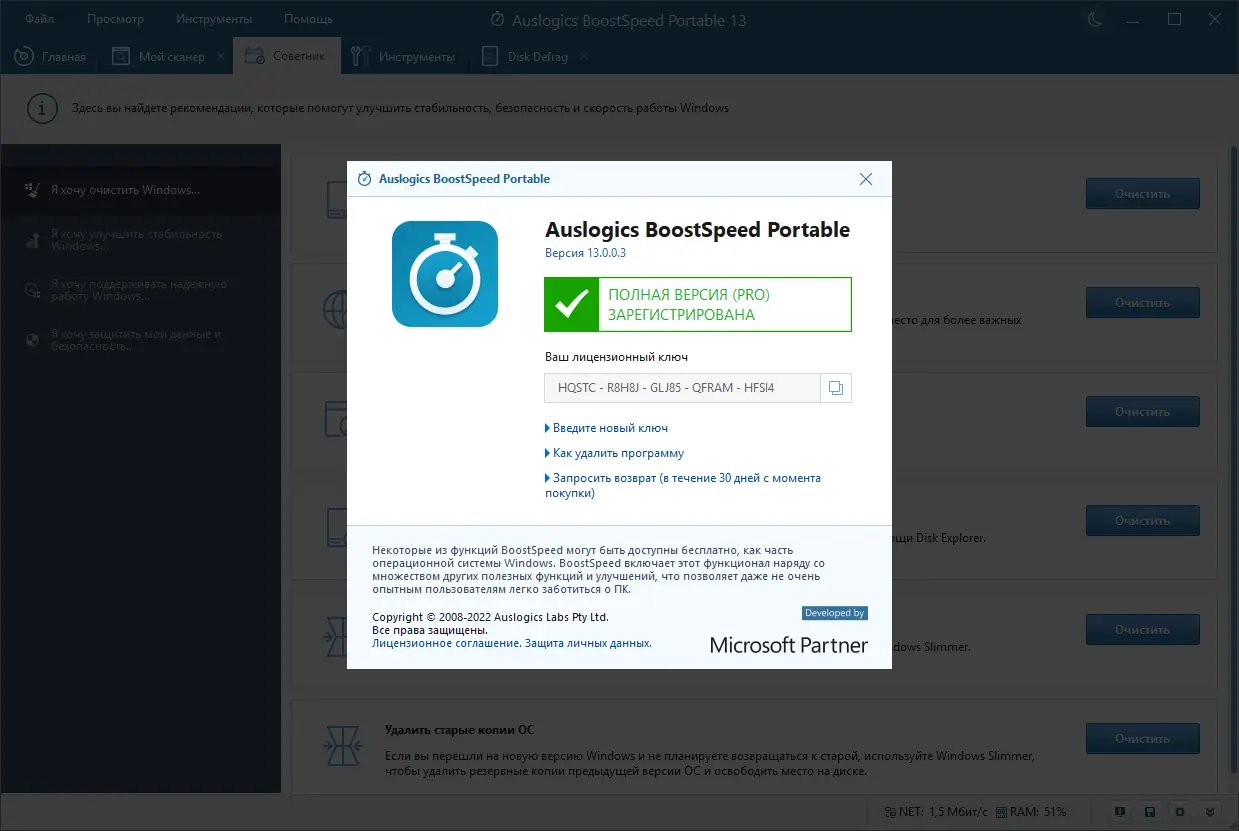
Task: Click the CPU chip icon in status bar
Action: [x=1180, y=811]
